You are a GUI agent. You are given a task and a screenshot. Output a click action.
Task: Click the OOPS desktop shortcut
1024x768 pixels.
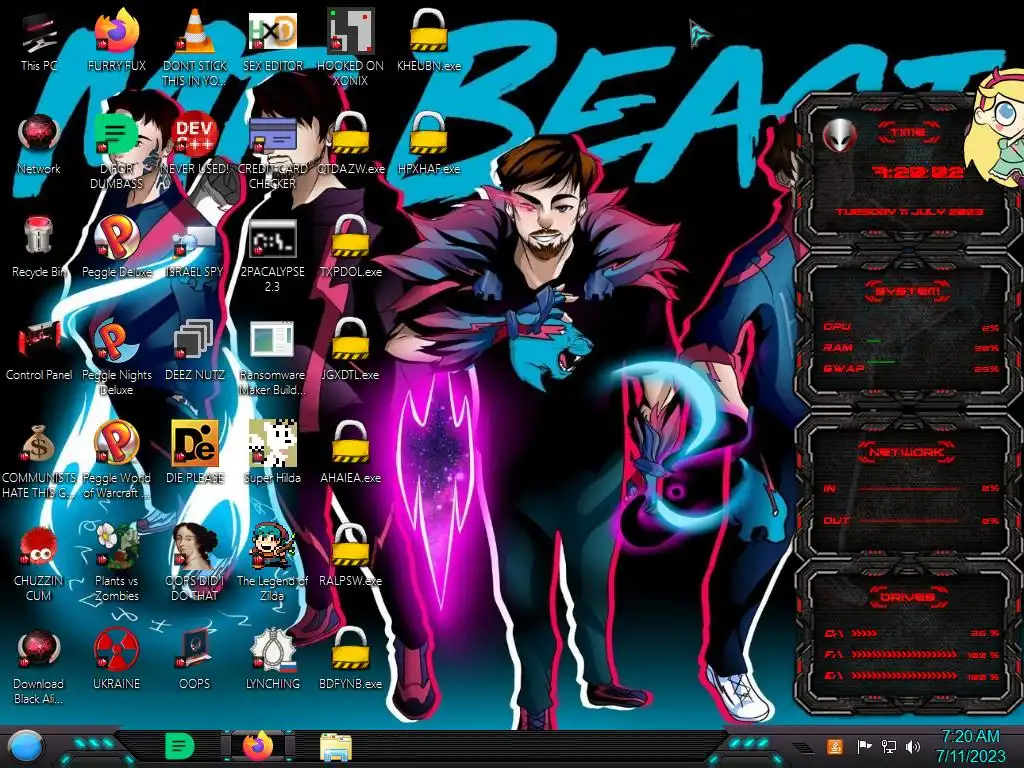(x=195, y=660)
